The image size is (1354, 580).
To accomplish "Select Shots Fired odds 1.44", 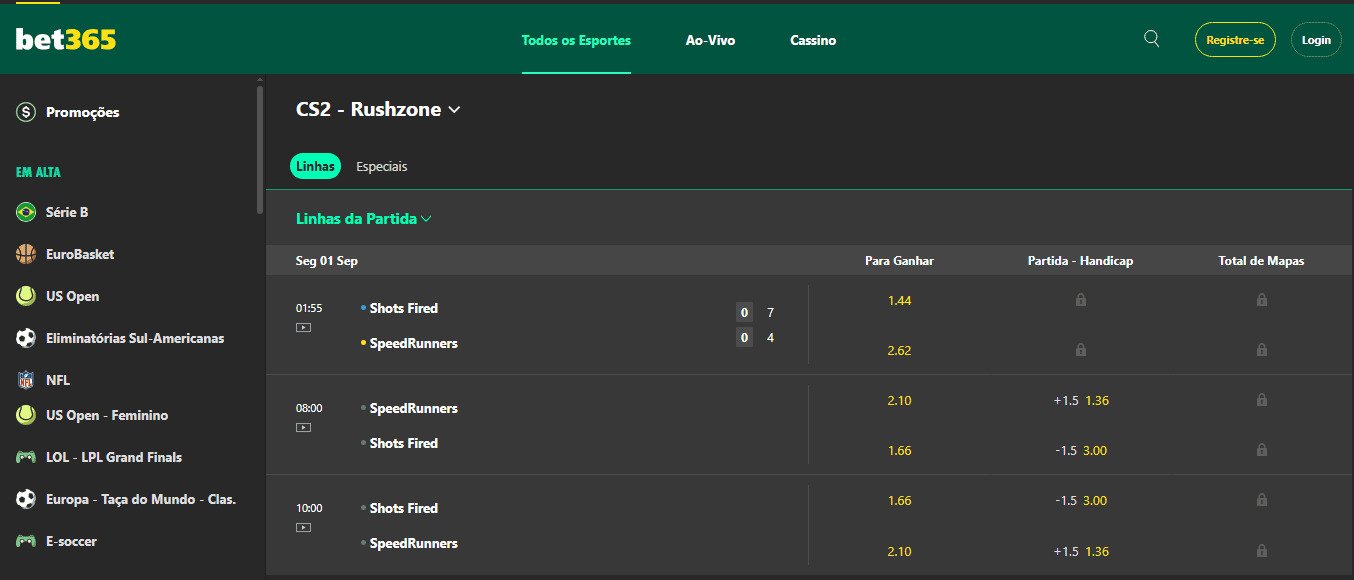I will [x=899, y=300].
